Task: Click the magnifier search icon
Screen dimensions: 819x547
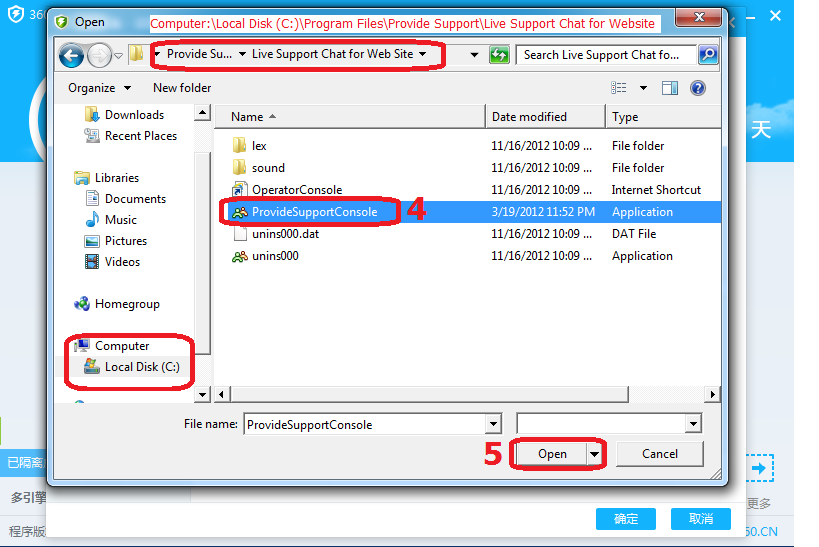Action: point(708,54)
